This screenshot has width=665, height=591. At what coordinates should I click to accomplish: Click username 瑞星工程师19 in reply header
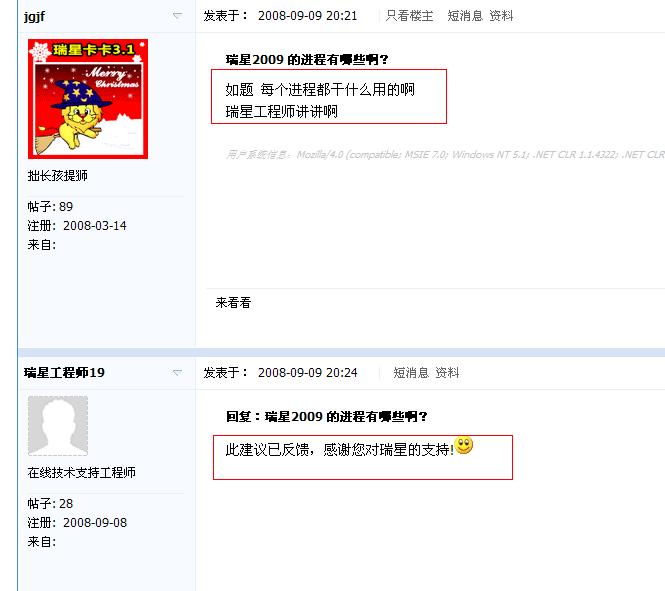(x=64, y=373)
